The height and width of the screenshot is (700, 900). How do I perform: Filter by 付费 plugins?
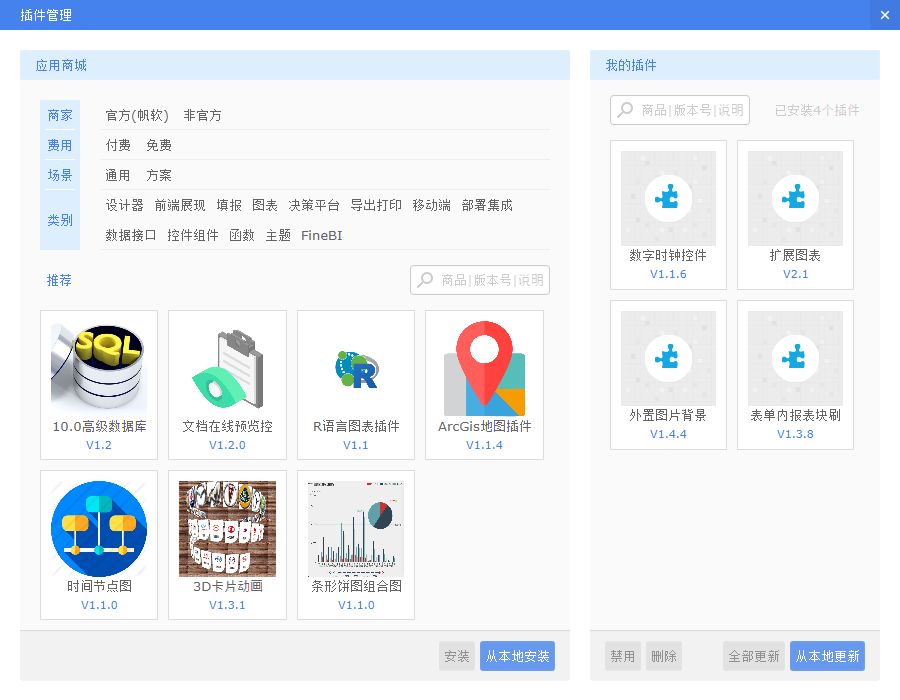118,145
